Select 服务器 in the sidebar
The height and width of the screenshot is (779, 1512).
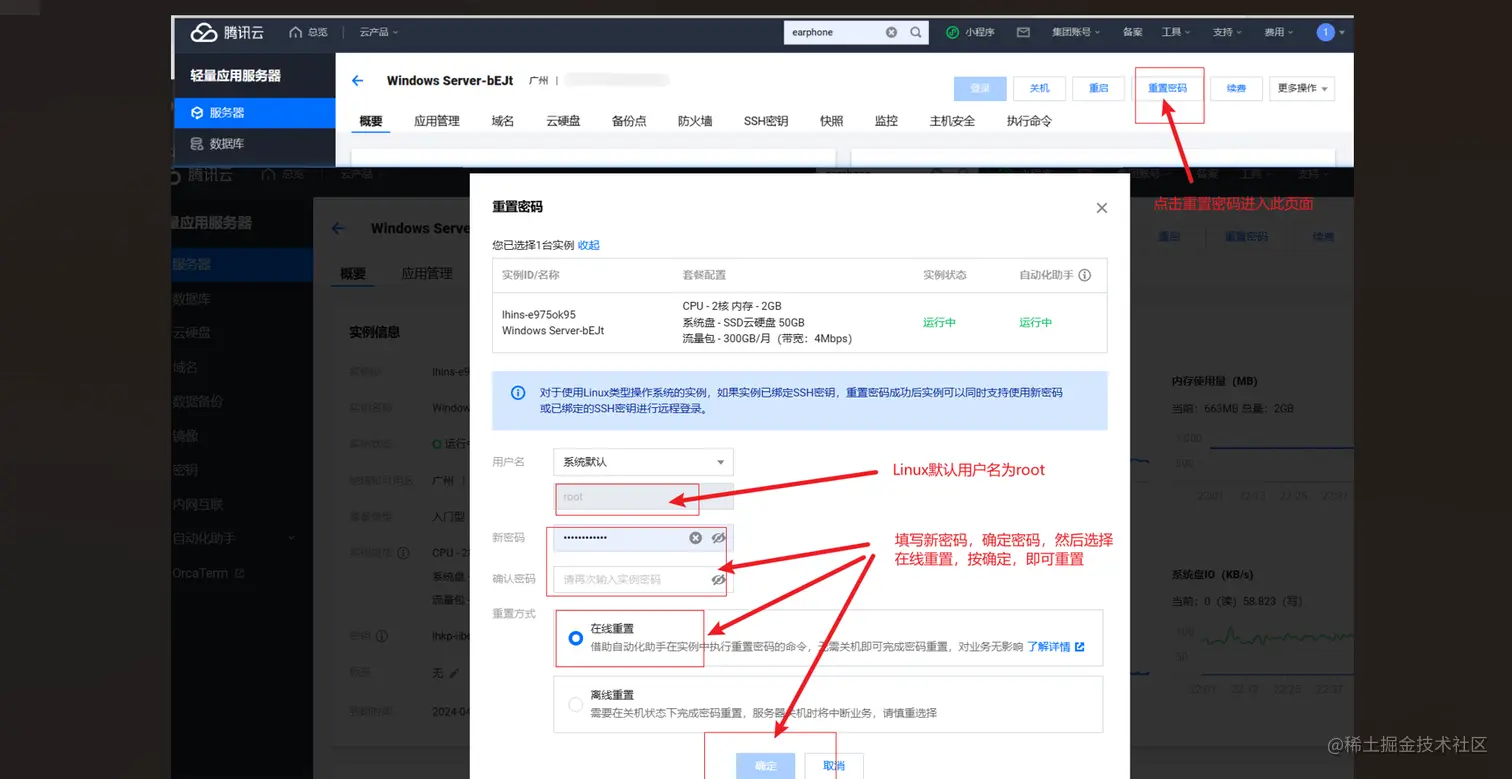click(x=254, y=113)
